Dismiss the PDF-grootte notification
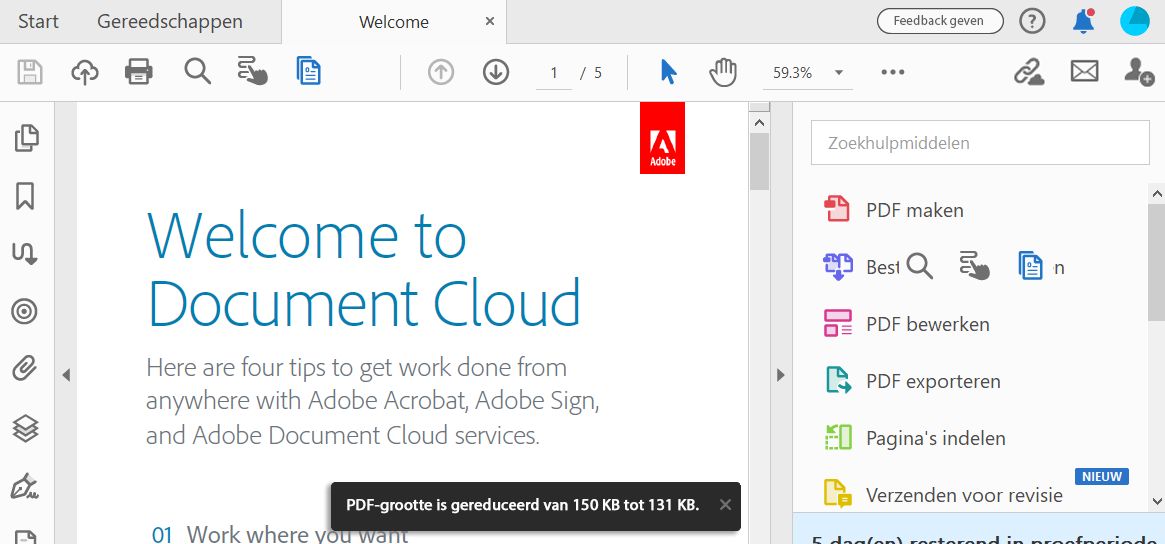Viewport: 1165px width, 544px height. (x=725, y=504)
